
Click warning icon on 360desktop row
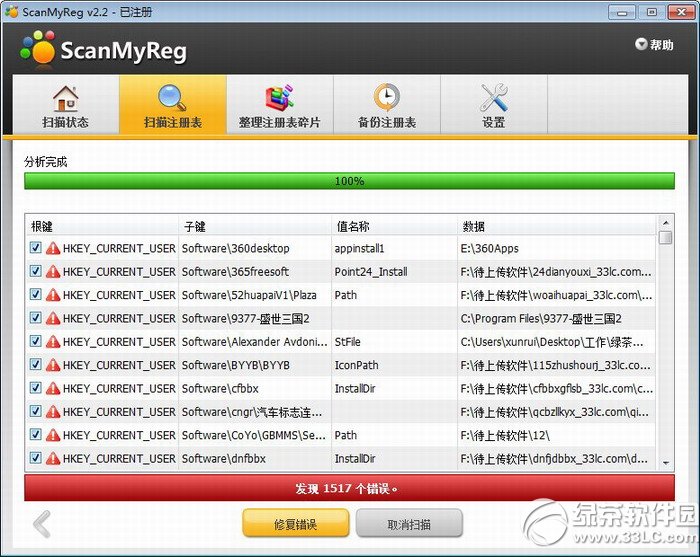pos(53,248)
